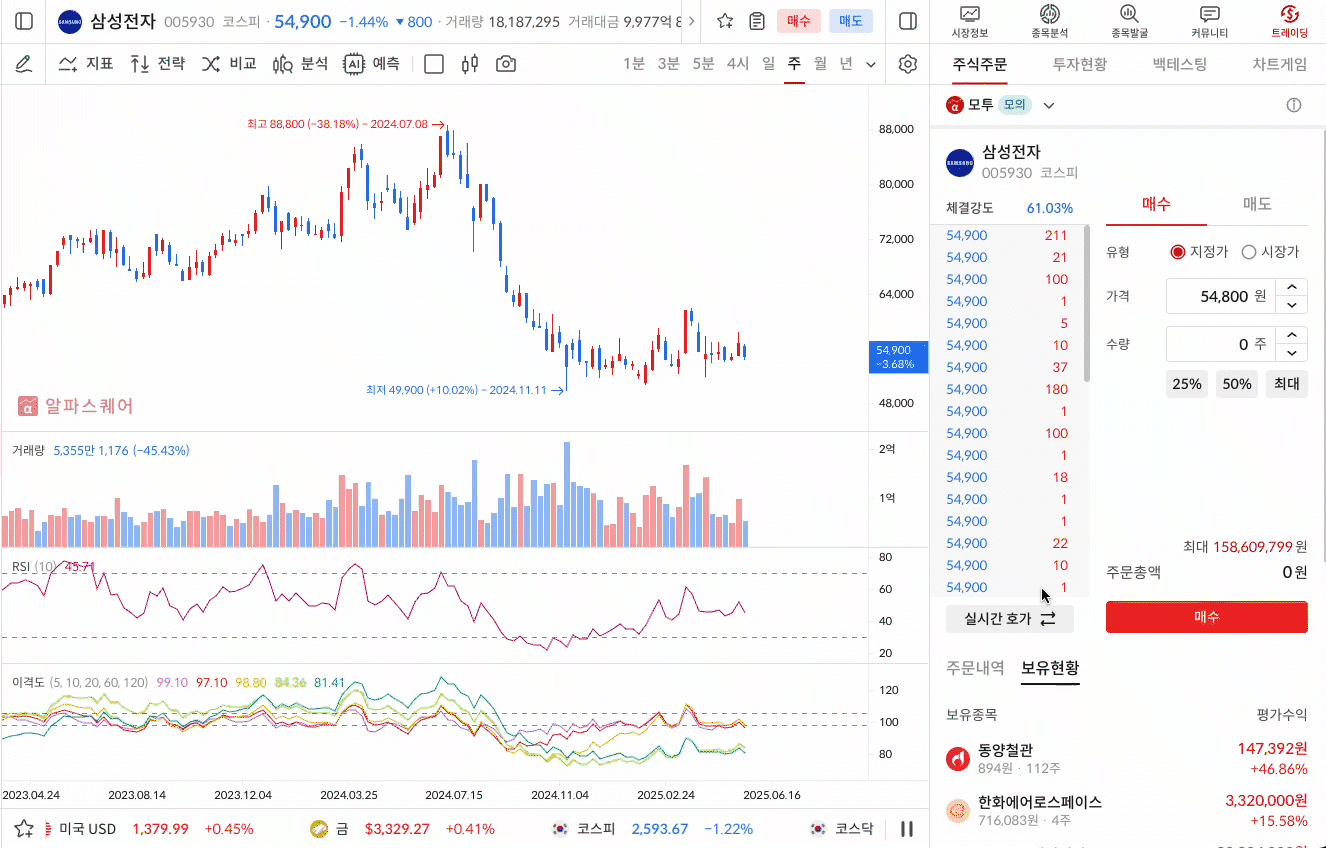The height and width of the screenshot is (848, 1326).
Task: Select the 년 yearly chart interval
Action: pos(846,64)
